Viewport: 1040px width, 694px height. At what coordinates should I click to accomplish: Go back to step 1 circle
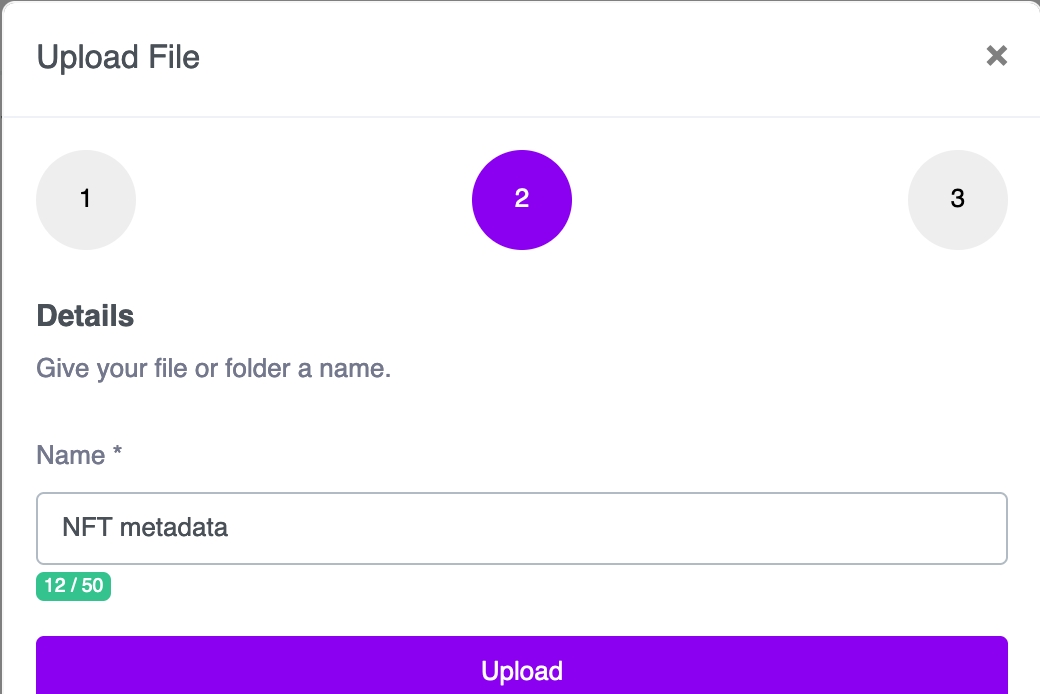(86, 200)
